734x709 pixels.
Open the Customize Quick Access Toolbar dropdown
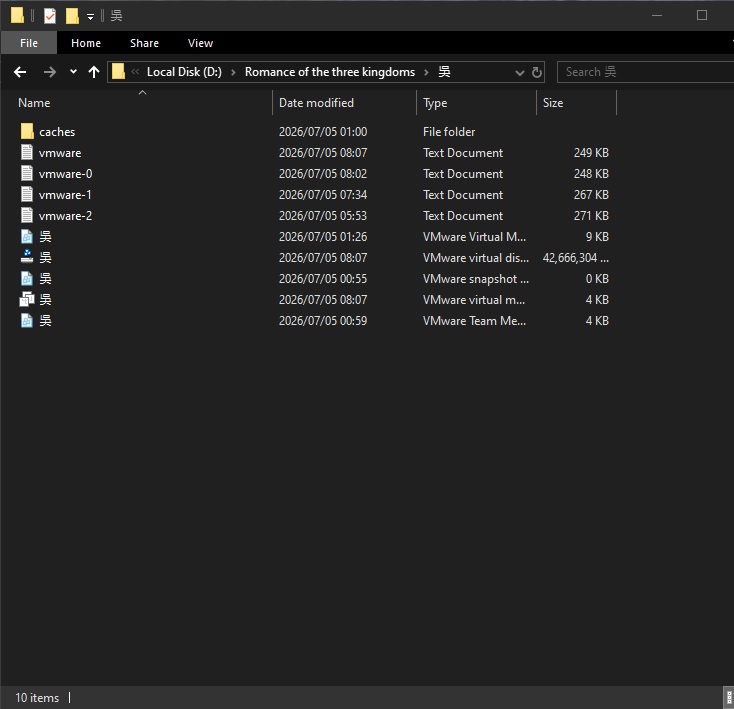point(90,17)
